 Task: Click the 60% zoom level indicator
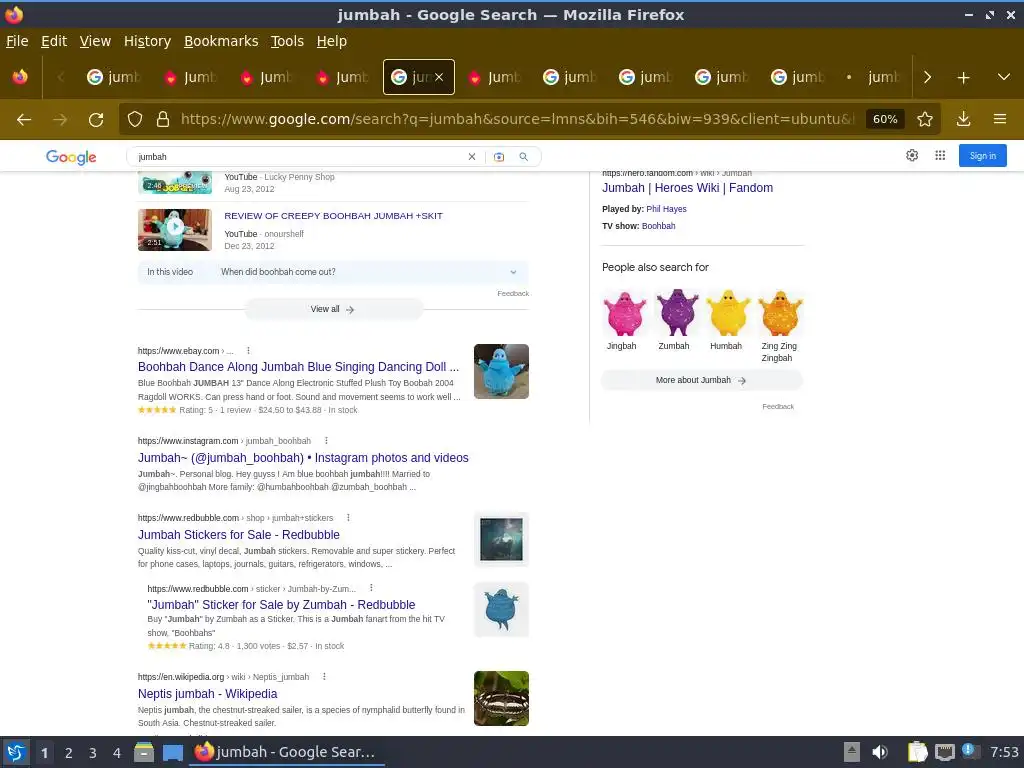pyautogui.click(x=885, y=119)
